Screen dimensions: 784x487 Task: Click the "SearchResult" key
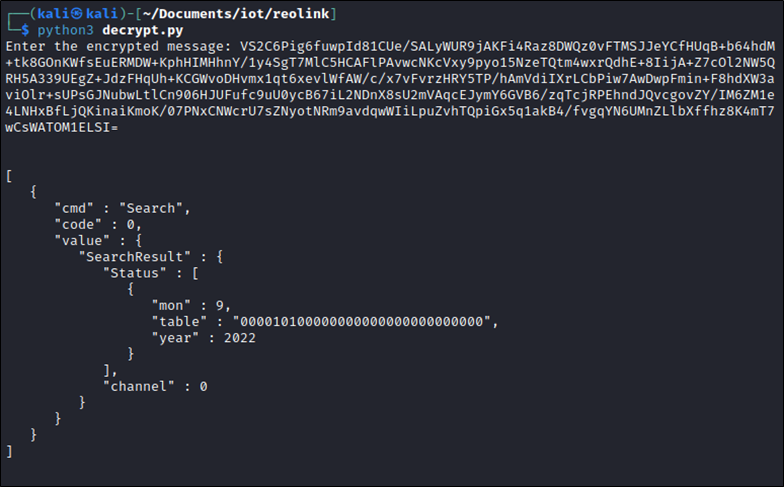[x=134, y=257]
